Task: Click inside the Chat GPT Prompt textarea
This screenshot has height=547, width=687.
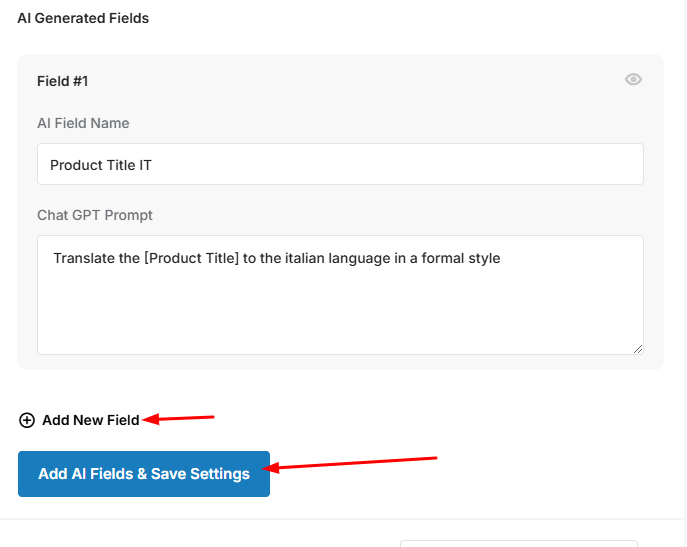Action: 340,295
